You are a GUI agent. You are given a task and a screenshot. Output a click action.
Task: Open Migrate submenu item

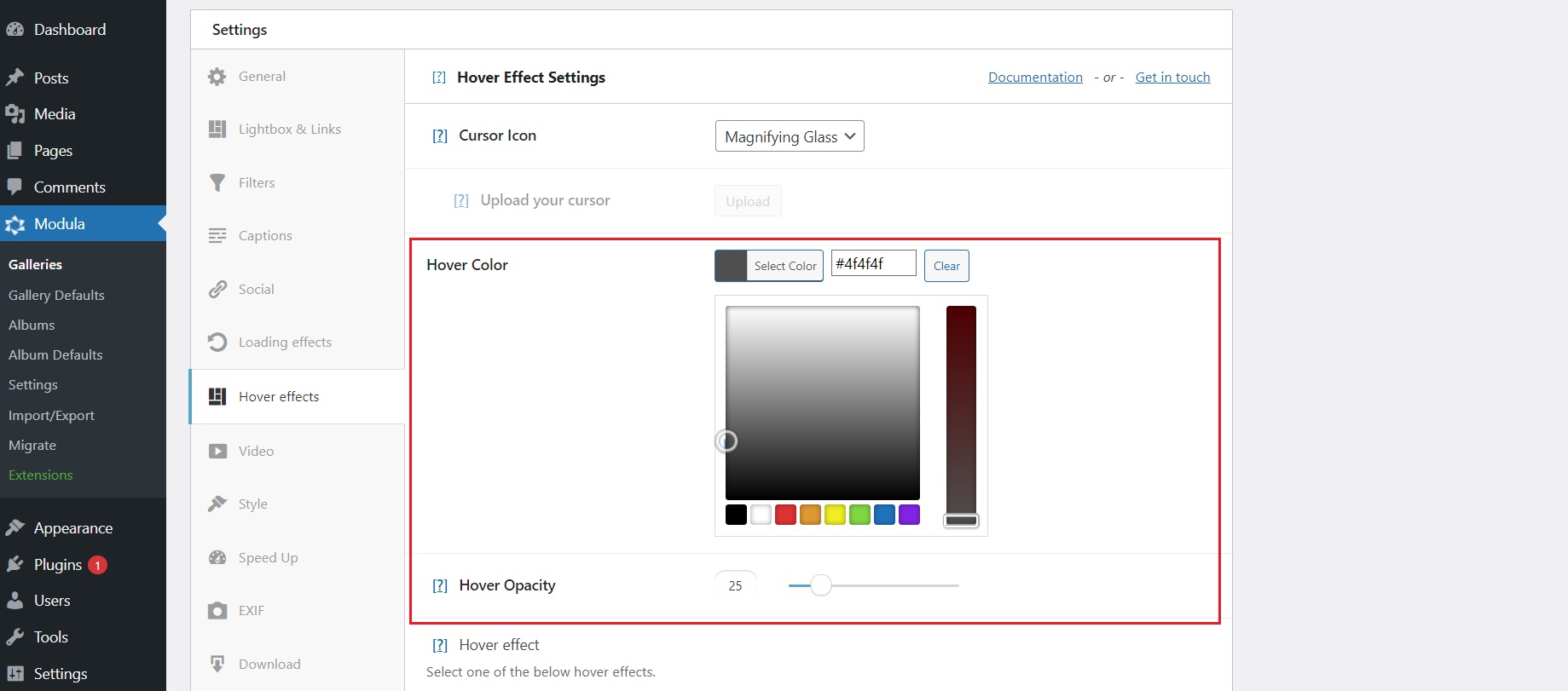point(32,445)
